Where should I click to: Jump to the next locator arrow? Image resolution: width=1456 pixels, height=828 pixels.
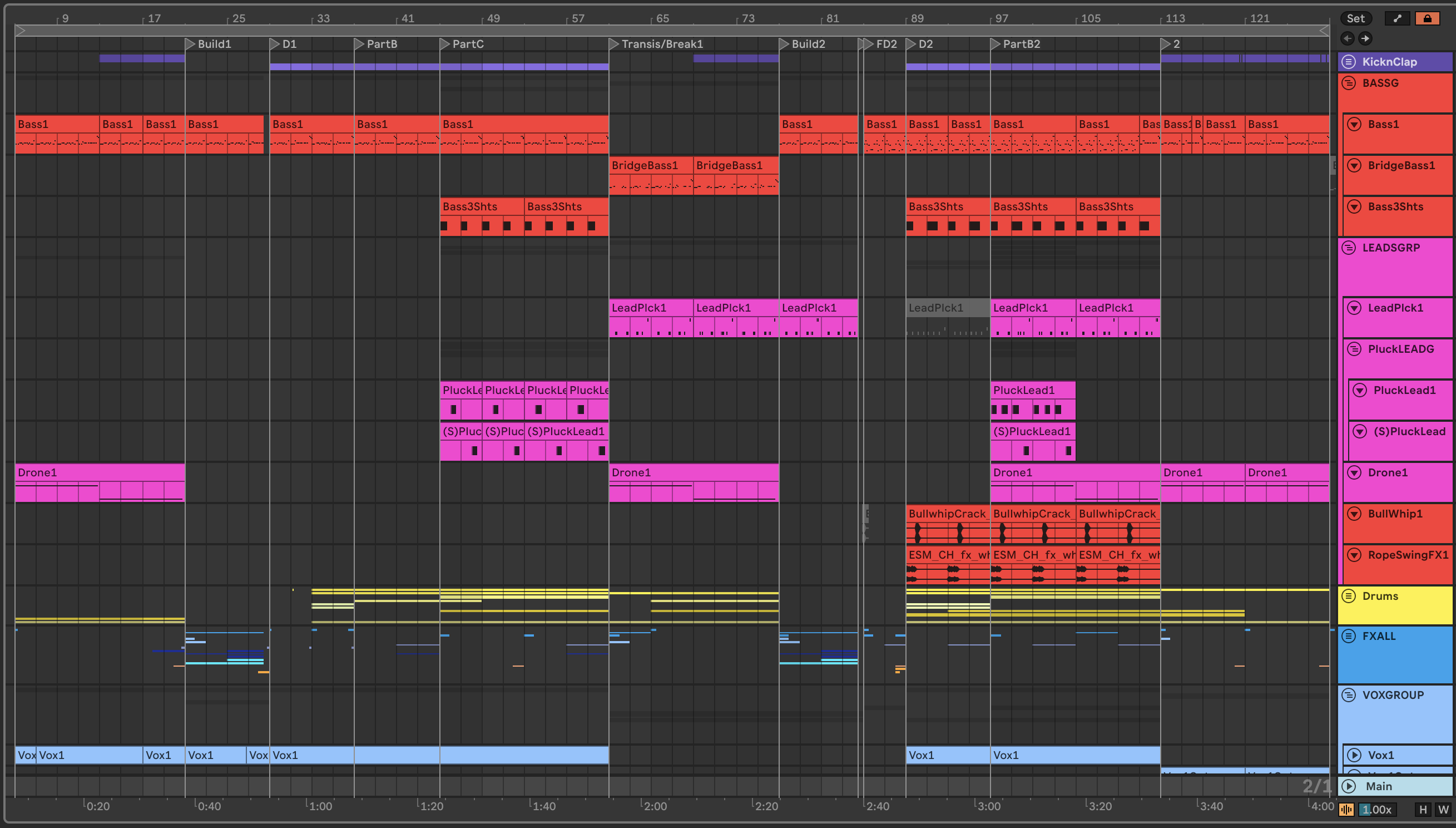click(x=1365, y=38)
